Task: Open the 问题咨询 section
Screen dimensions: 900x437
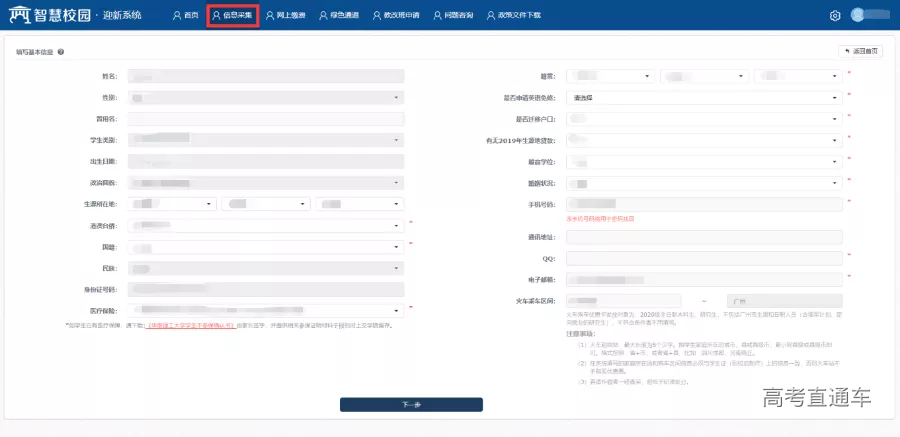Action: 461,16
